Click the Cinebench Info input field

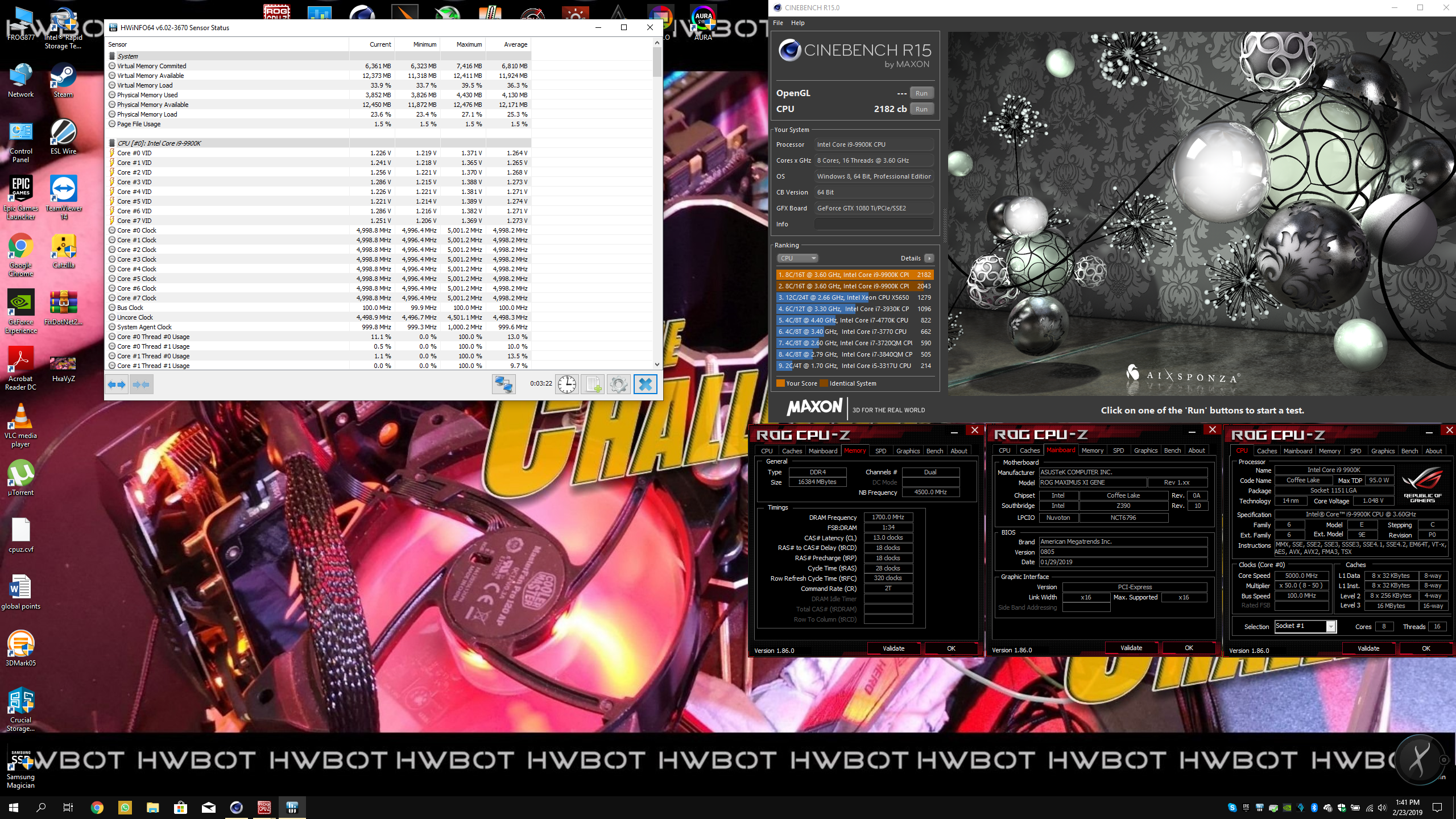tap(874, 224)
